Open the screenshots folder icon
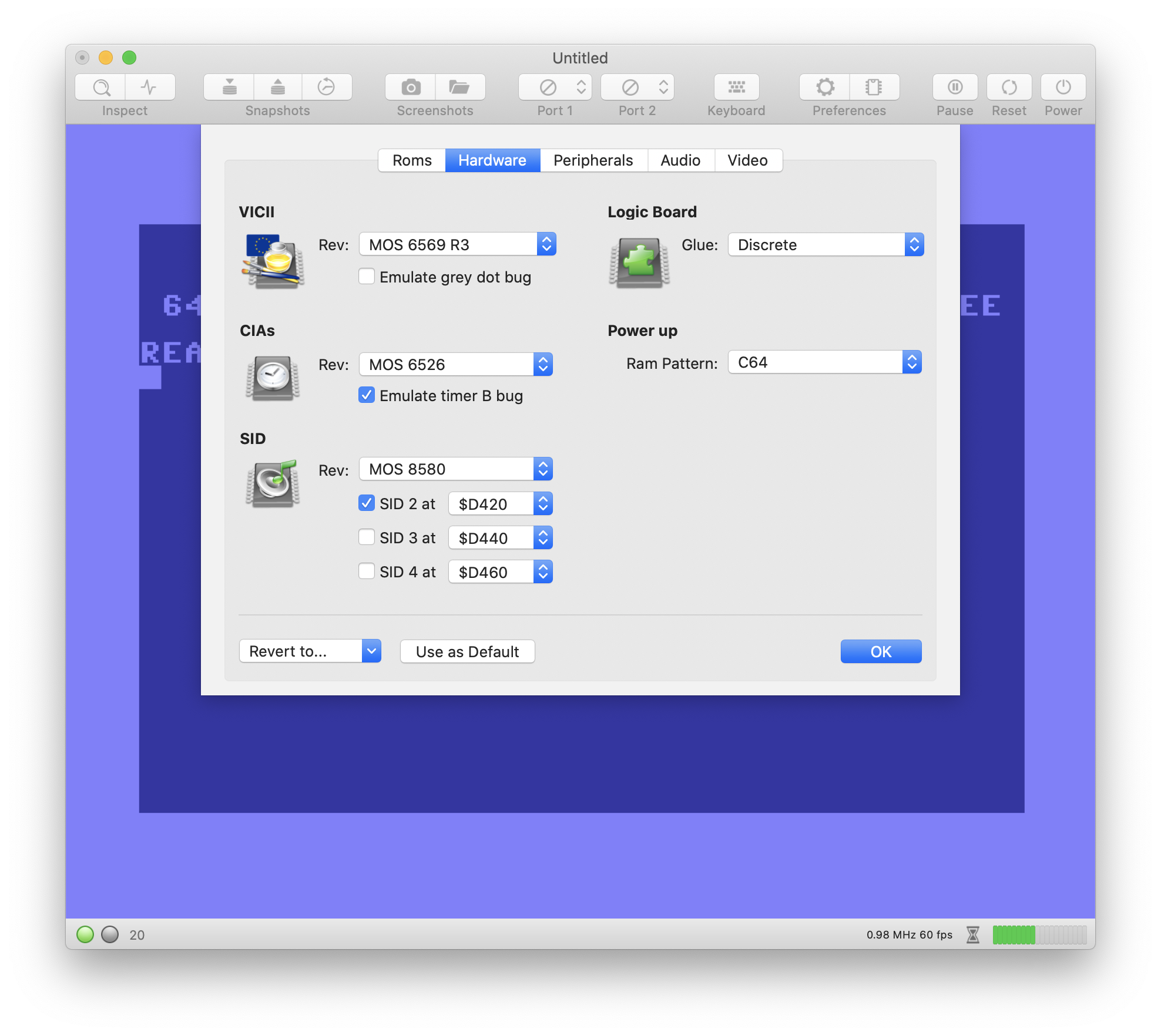The image size is (1161, 1036). (460, 88)
